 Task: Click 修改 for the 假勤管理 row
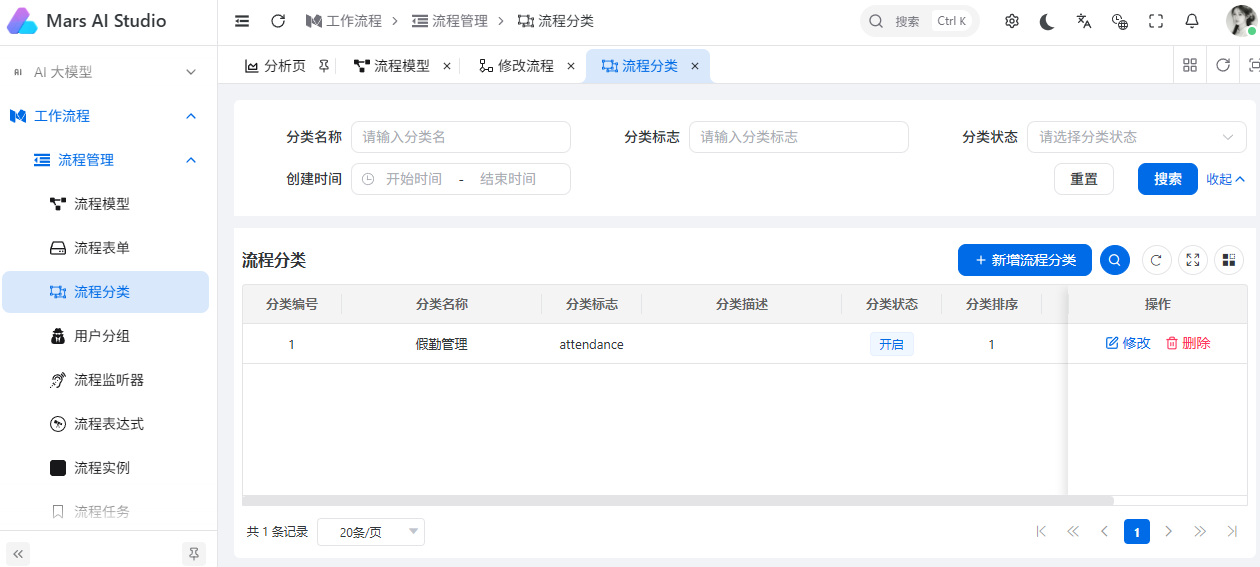pos(1128,343)
